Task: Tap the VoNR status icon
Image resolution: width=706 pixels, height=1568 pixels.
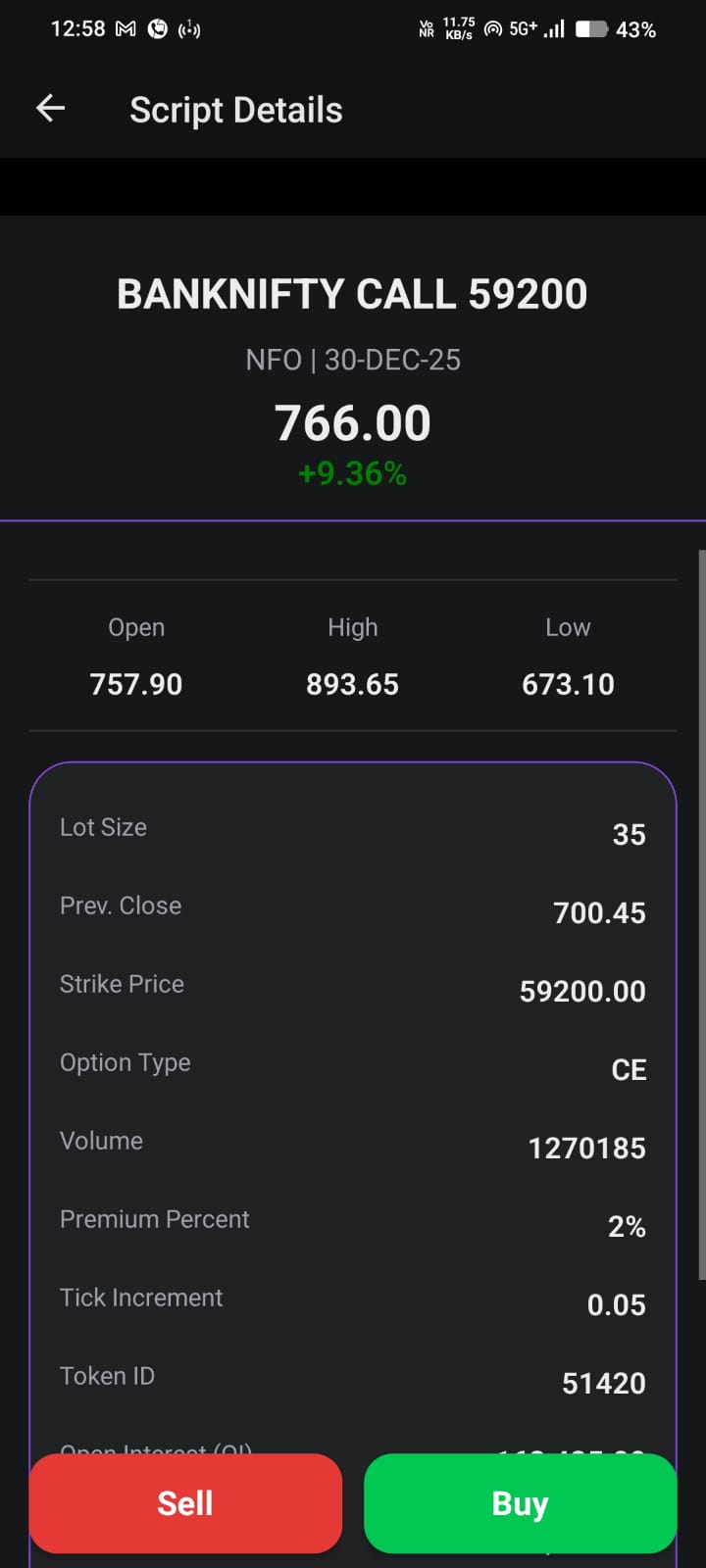Action: tap(427, 29)
